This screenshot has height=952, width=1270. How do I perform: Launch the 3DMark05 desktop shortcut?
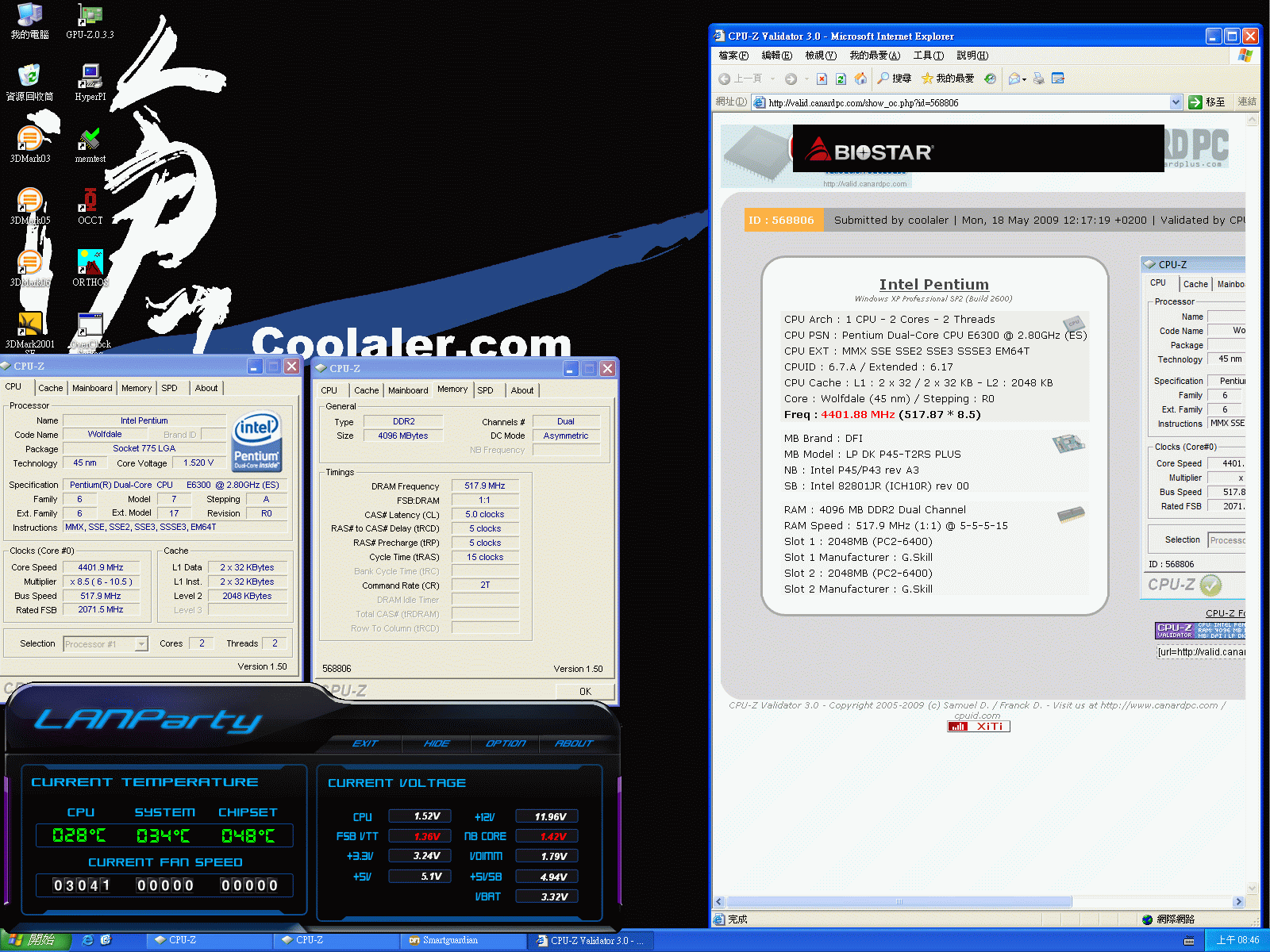(29, 206)
